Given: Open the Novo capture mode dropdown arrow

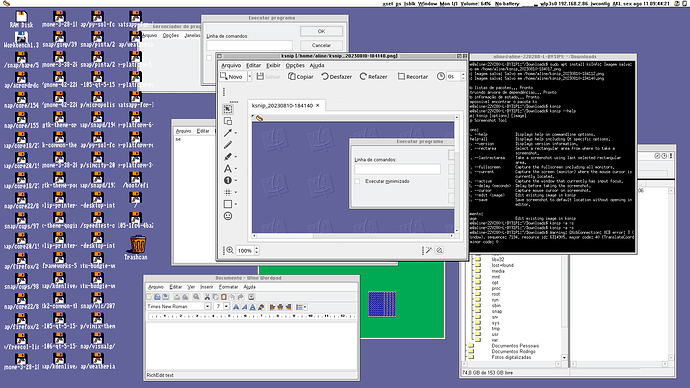Looking at the screenshot, I should point(250,77).
